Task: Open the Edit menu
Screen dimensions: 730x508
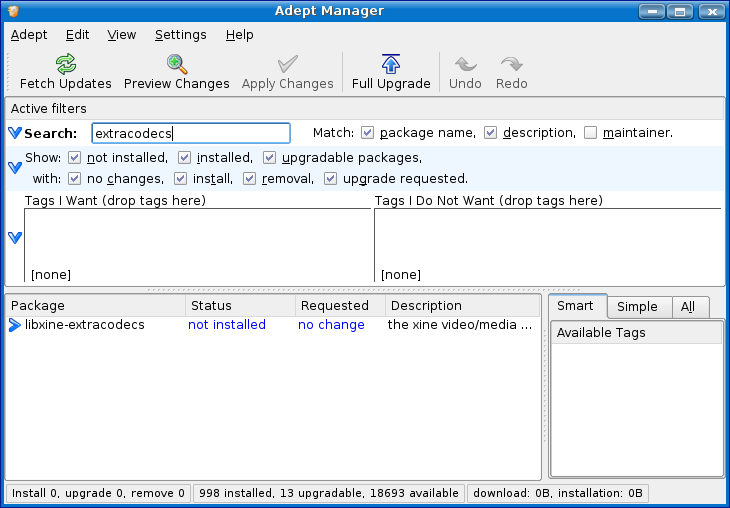Action: click(x=77, y=35)
